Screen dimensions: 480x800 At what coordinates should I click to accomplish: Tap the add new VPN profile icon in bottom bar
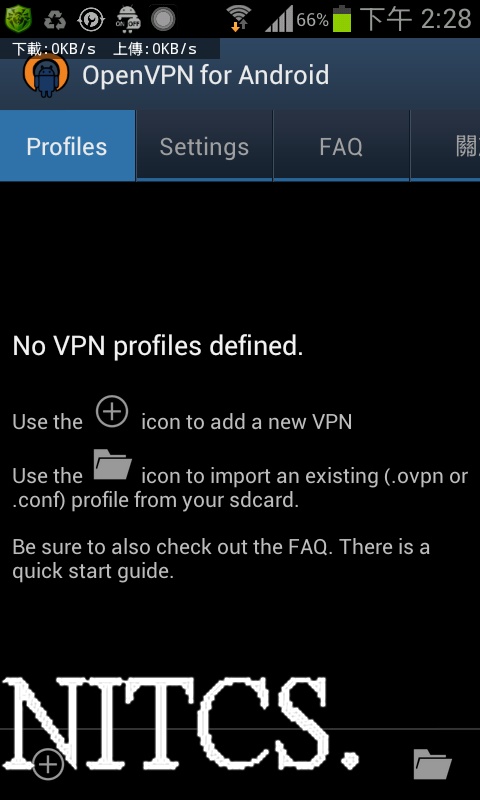tap(48, 764)
